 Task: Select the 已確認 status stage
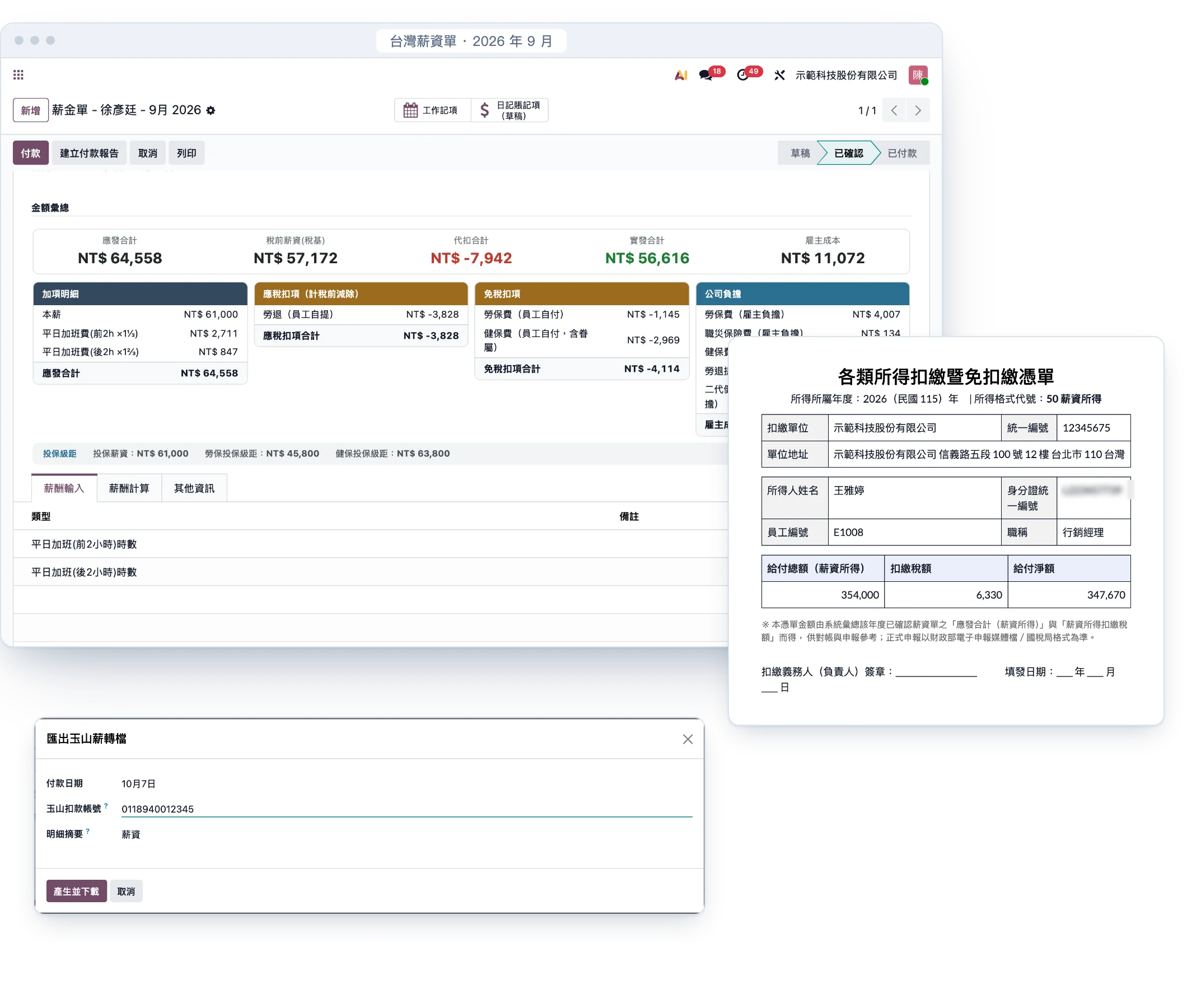[848, 153]
